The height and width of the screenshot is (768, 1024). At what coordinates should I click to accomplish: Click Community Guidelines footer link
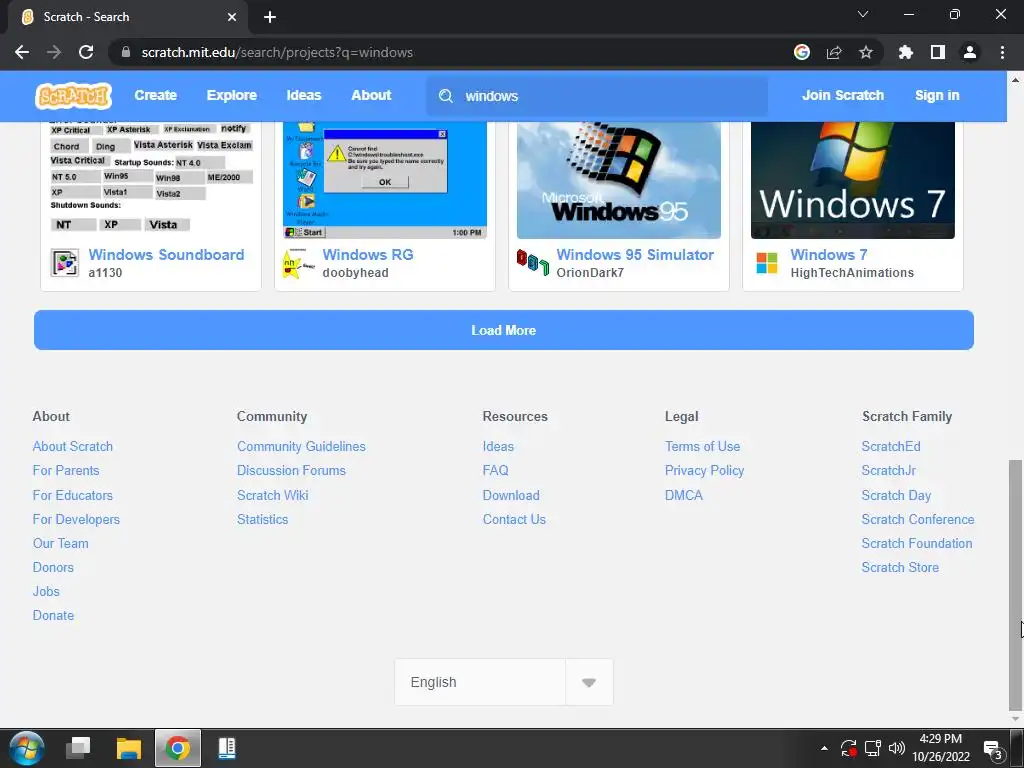pyautogui.click(x=301, y=447)
